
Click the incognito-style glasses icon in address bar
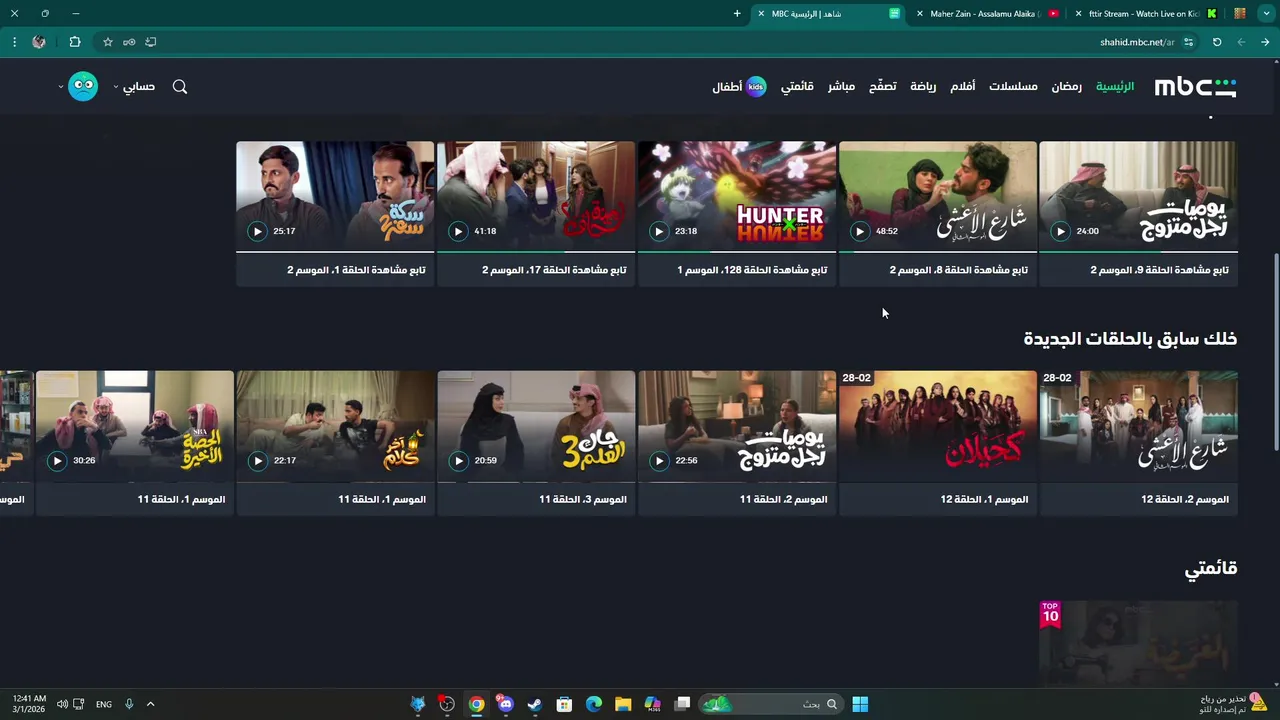pos(129,42)
